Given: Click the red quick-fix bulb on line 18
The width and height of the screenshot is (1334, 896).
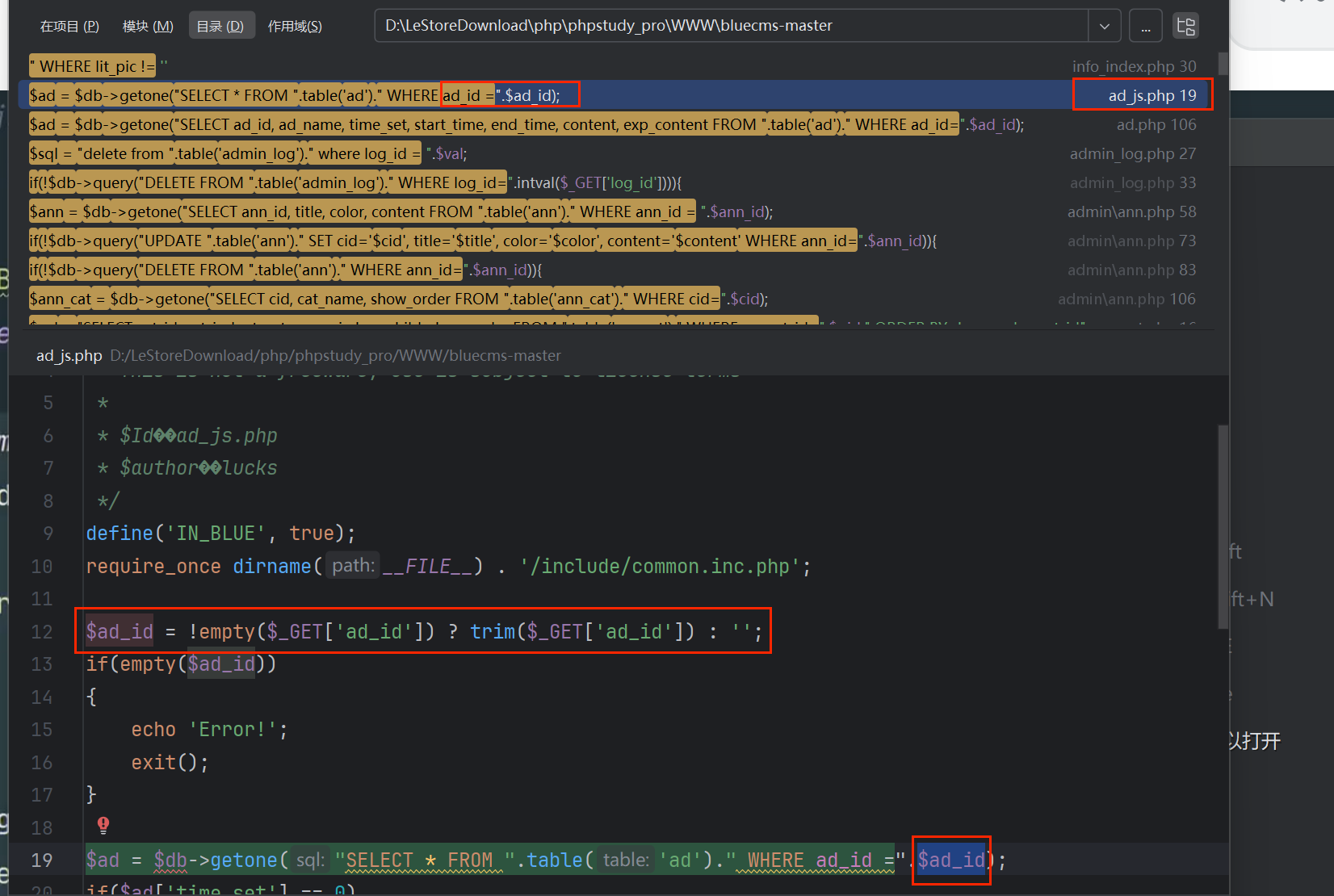Looking at the screenshot, I should click(103, 825).
